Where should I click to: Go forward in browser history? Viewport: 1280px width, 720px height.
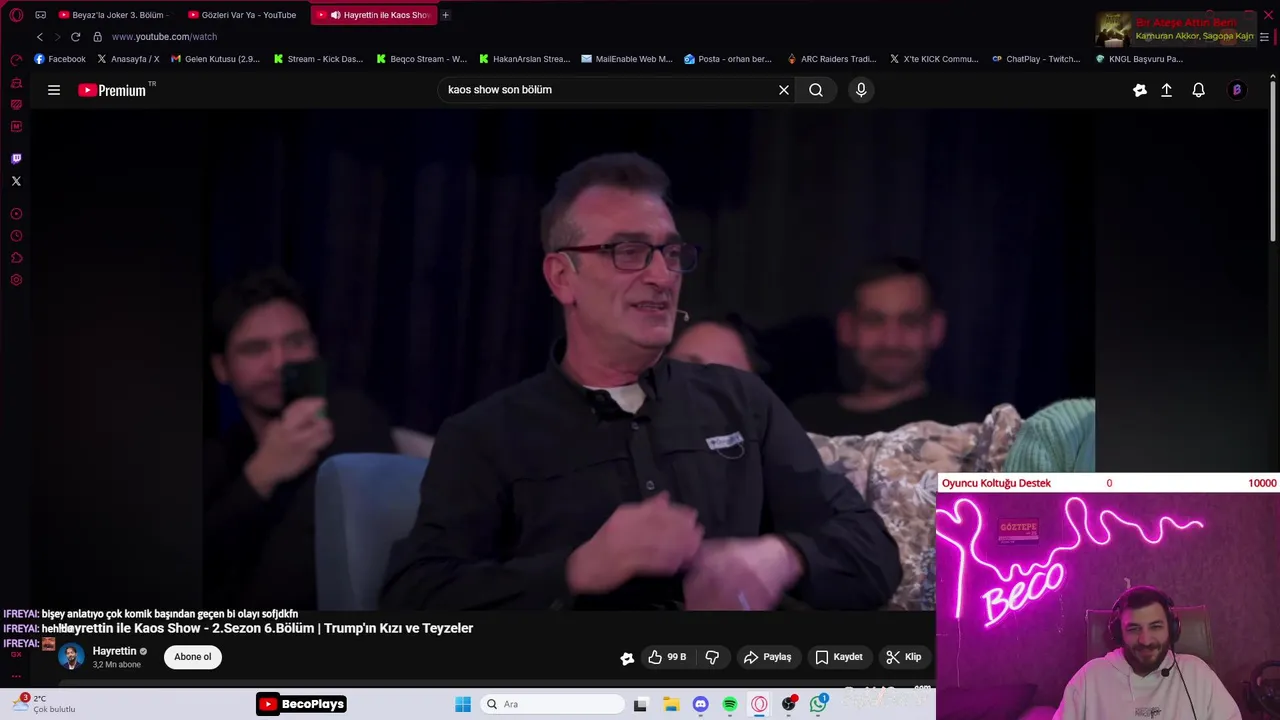(57, 37)
